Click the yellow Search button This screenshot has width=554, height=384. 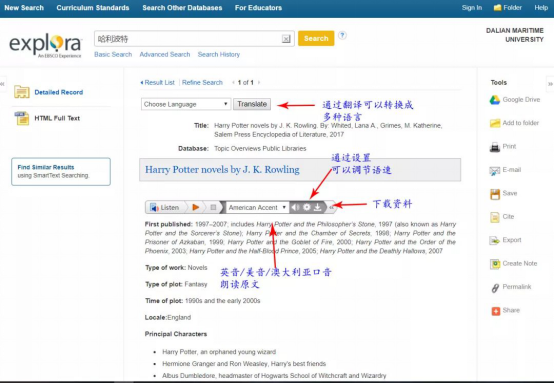pos(316,39)
